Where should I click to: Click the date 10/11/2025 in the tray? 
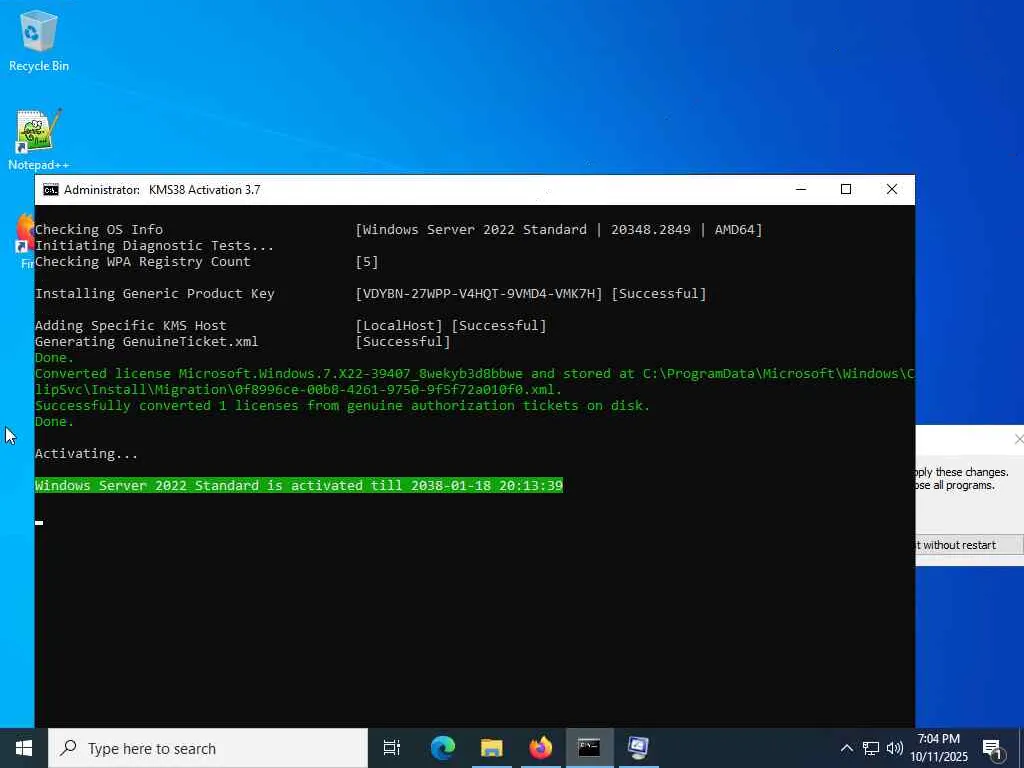point(938,757)
